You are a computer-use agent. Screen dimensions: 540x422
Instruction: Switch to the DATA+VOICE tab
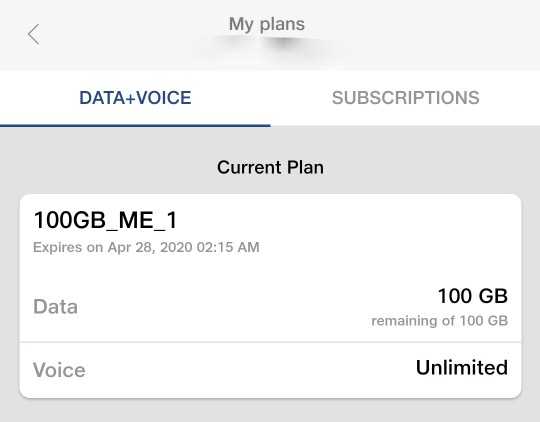pos(135,98)
